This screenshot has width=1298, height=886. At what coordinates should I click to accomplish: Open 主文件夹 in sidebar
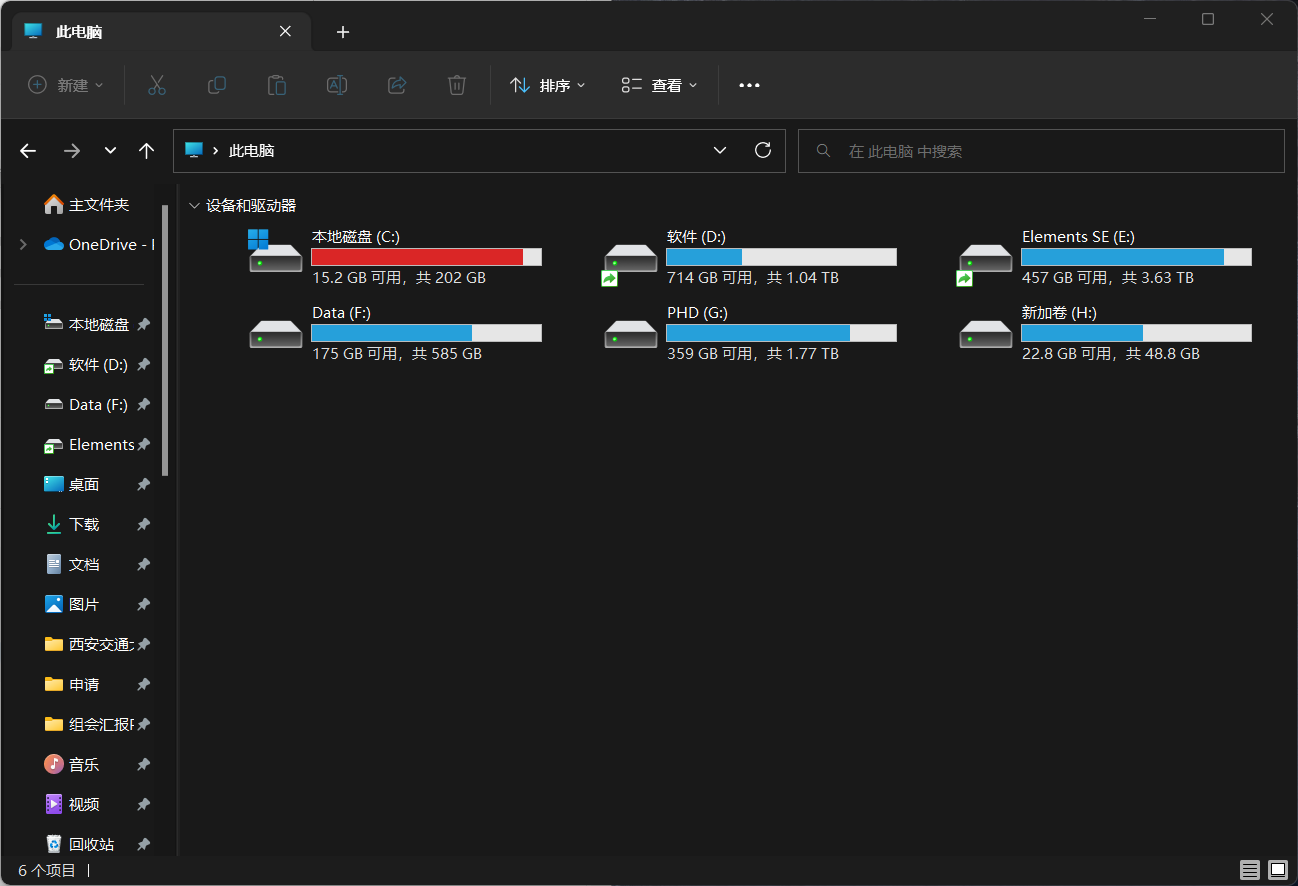tap(87, 204)
